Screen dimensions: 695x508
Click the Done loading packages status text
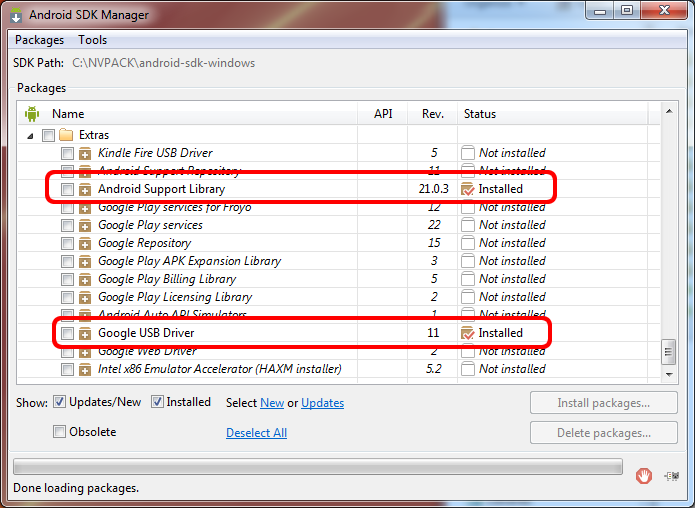tap(76, 488)
